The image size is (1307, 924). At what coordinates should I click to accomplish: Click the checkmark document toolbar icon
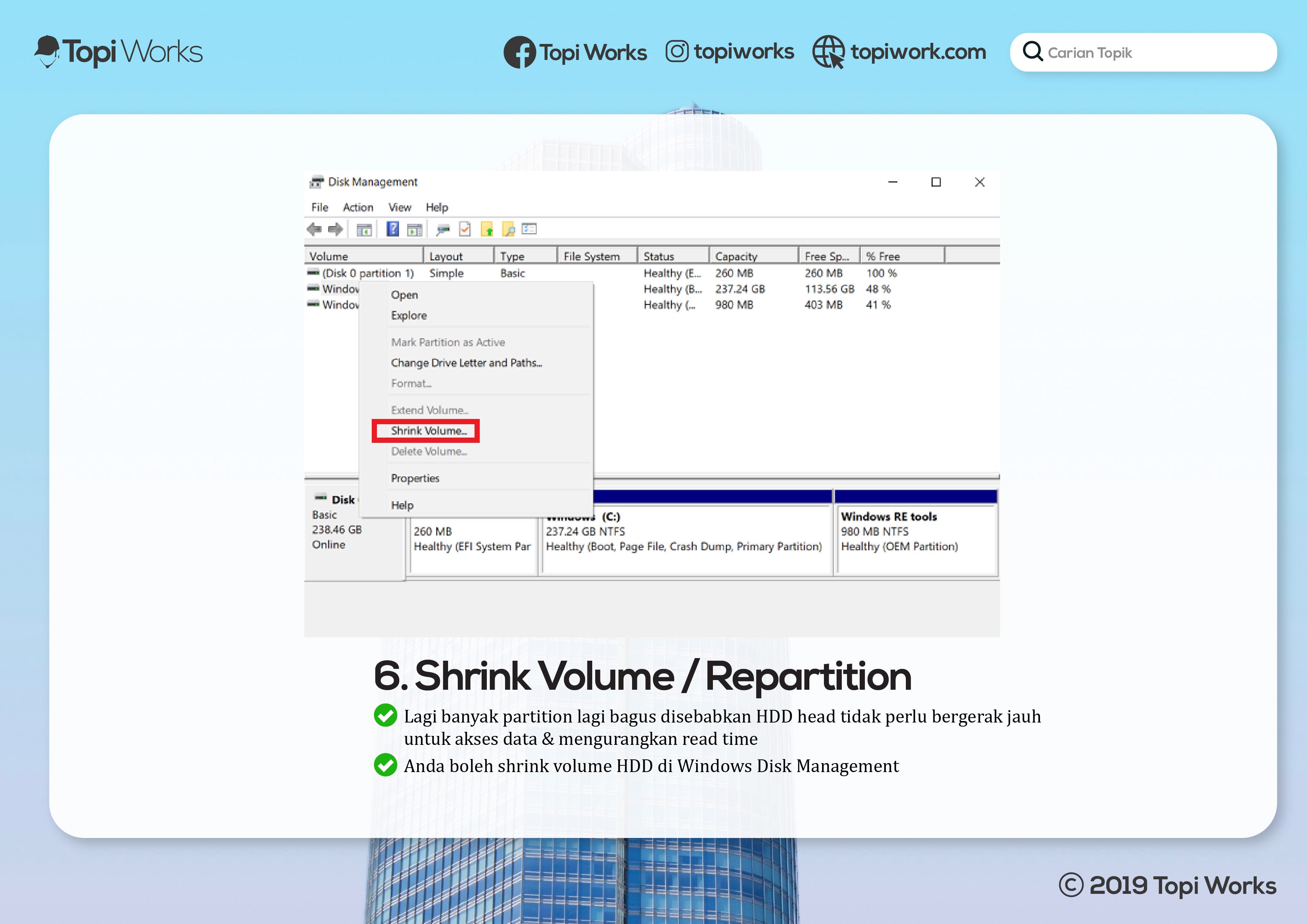coord(465,229)
